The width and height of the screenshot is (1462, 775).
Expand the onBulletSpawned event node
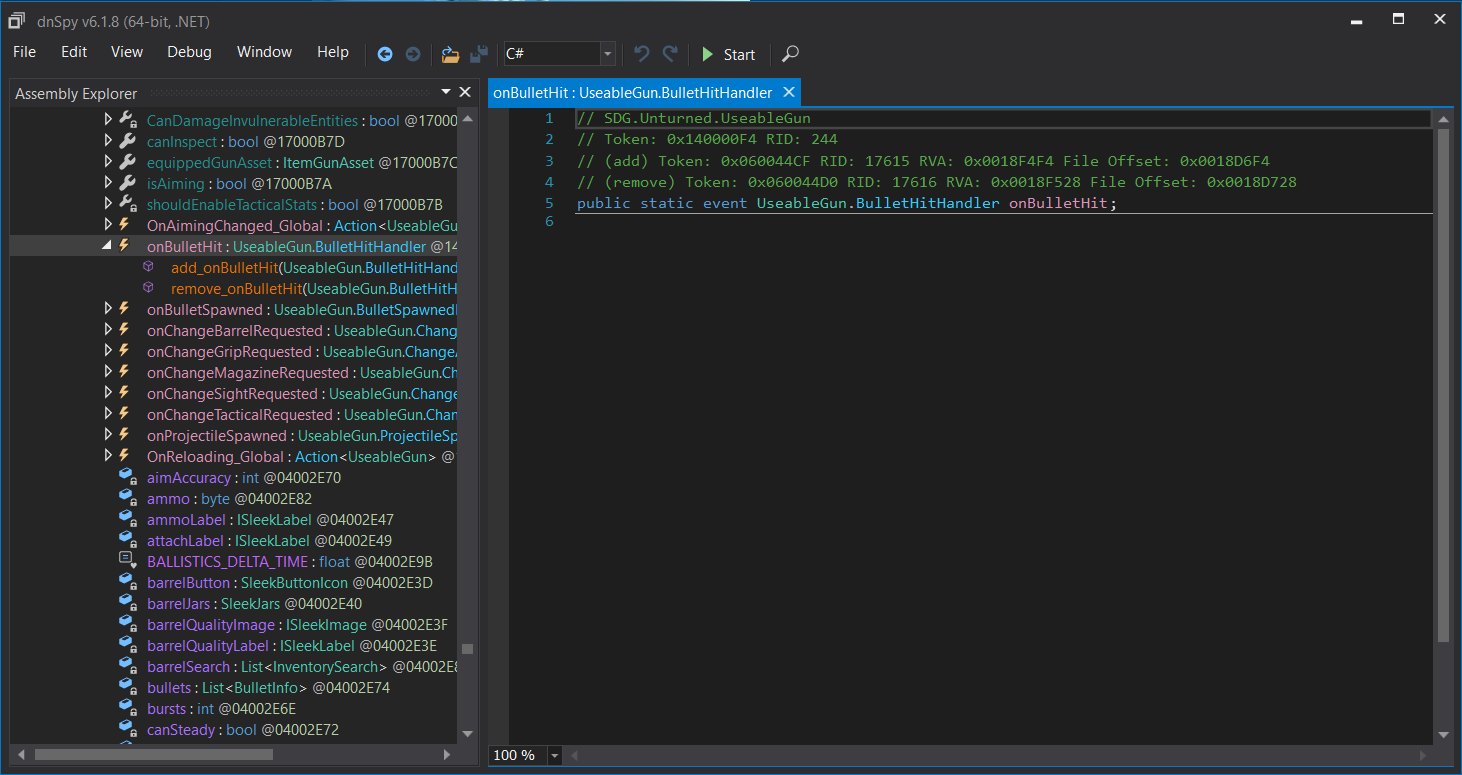108,309
